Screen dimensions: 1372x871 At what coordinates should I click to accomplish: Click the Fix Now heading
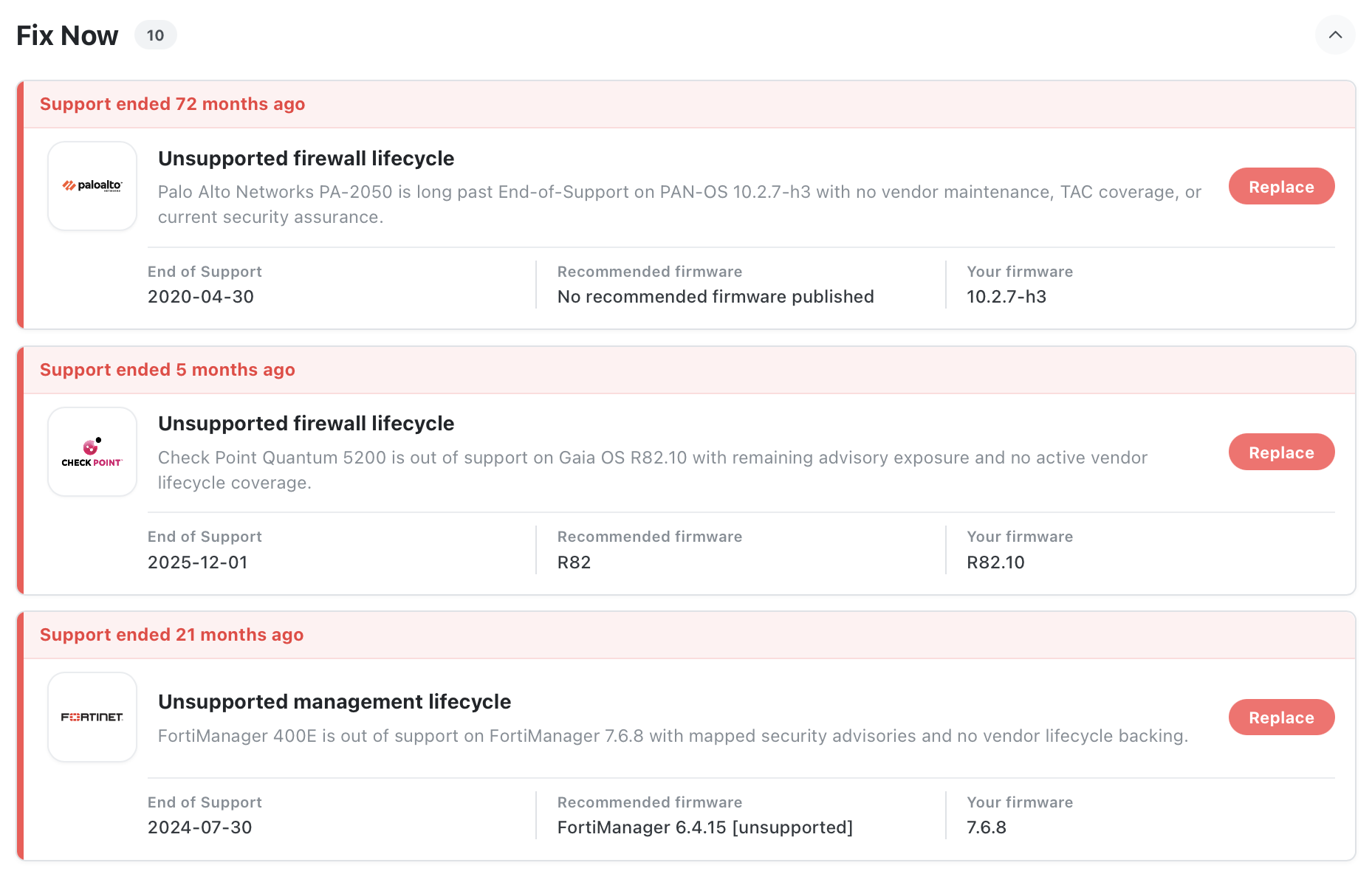67,35
